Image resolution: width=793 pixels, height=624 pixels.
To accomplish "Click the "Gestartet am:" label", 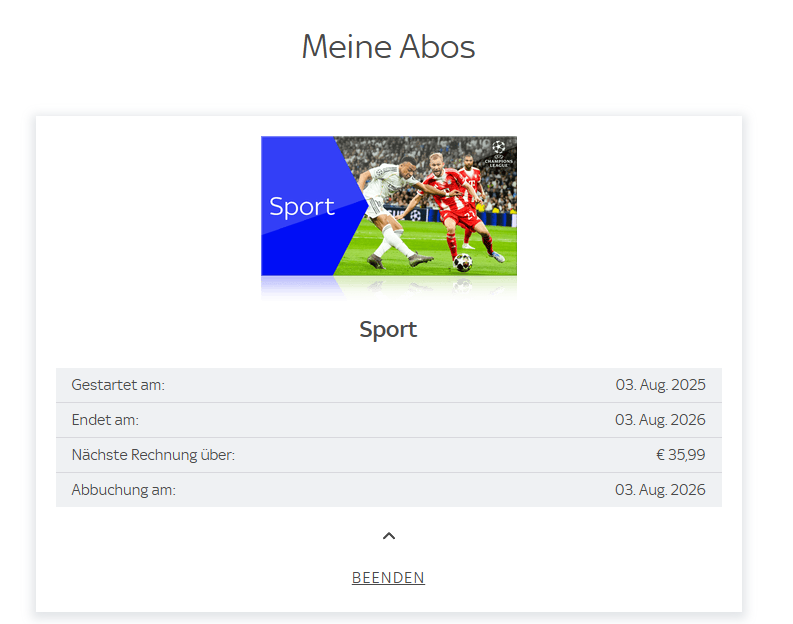I will tap(118, 385).
